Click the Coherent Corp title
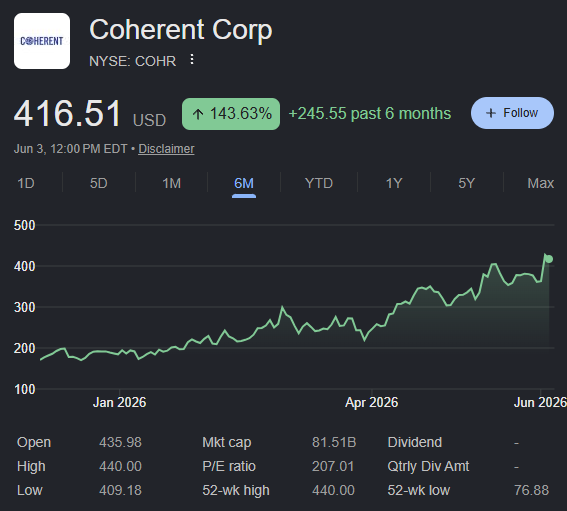567x511 pixels. [181, 30]
